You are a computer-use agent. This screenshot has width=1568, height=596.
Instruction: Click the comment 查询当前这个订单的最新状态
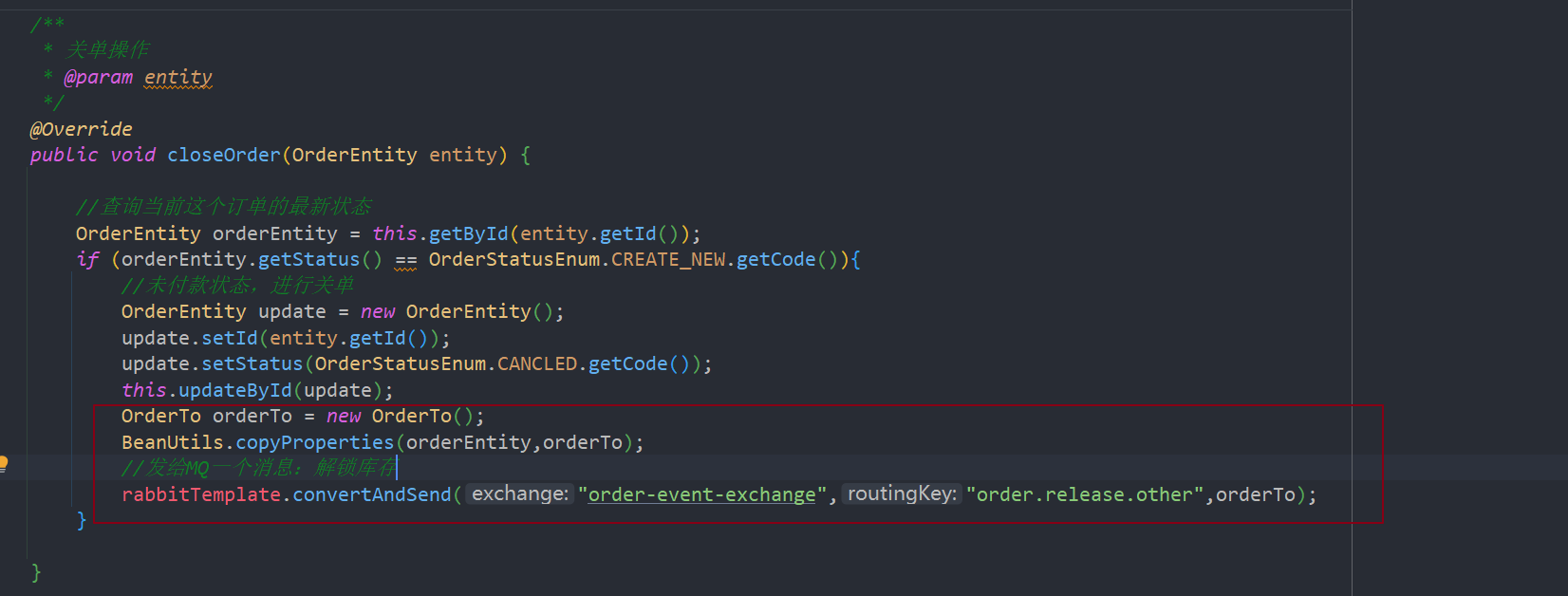point(224,206)
